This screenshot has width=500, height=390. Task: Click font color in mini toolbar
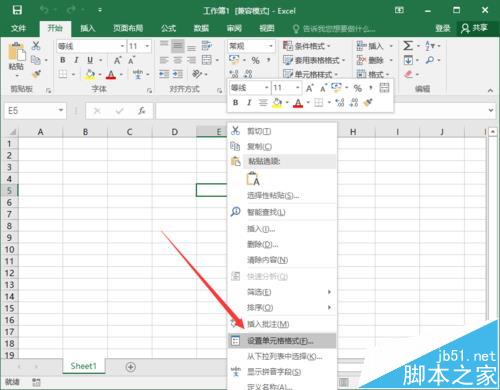coord(298,103)
